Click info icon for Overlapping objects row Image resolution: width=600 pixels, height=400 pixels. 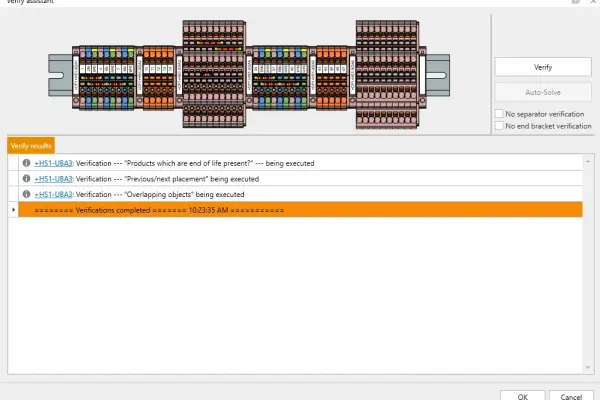point(26,194)
